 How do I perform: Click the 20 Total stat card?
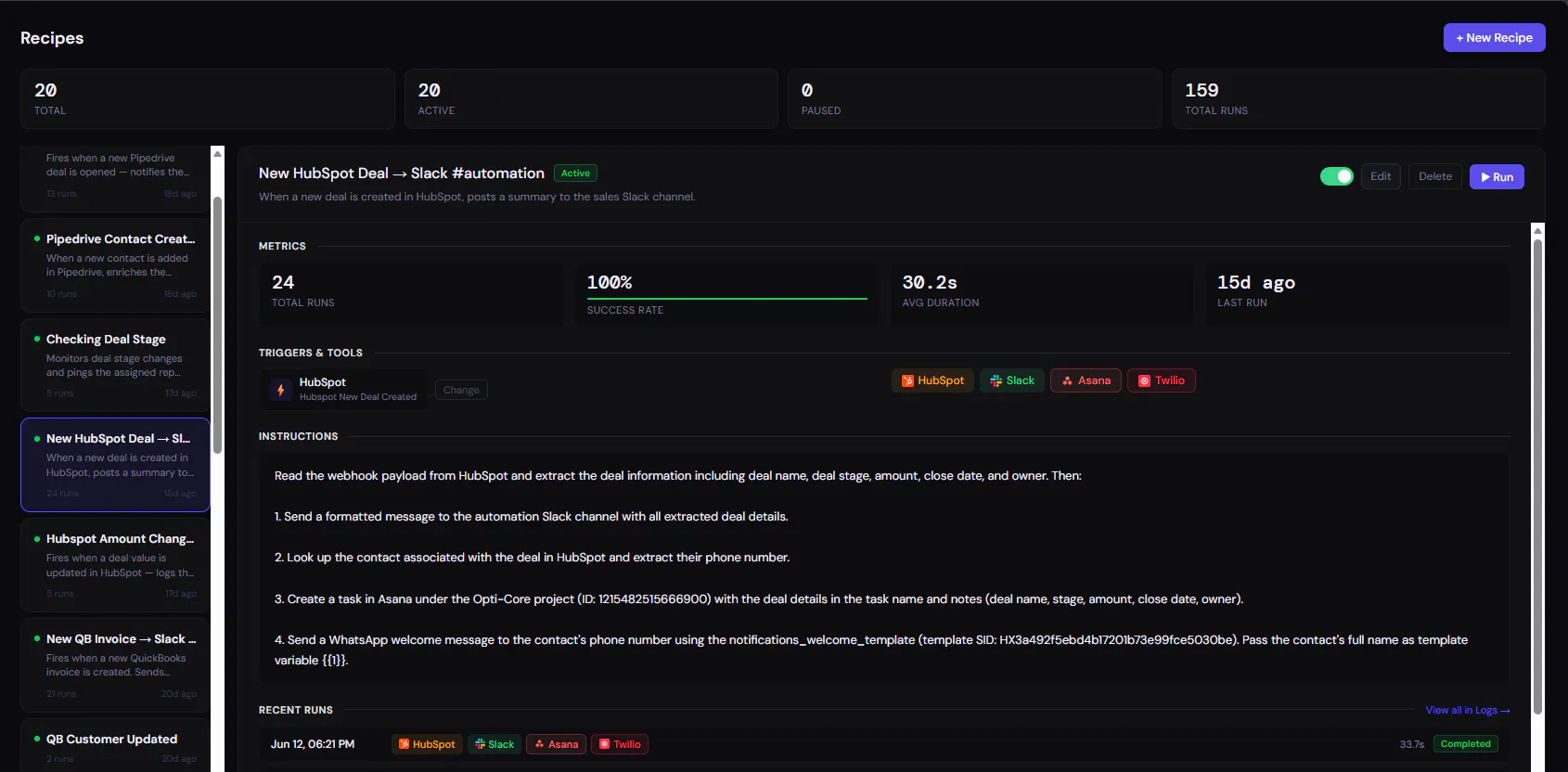[x=208, y=98]
